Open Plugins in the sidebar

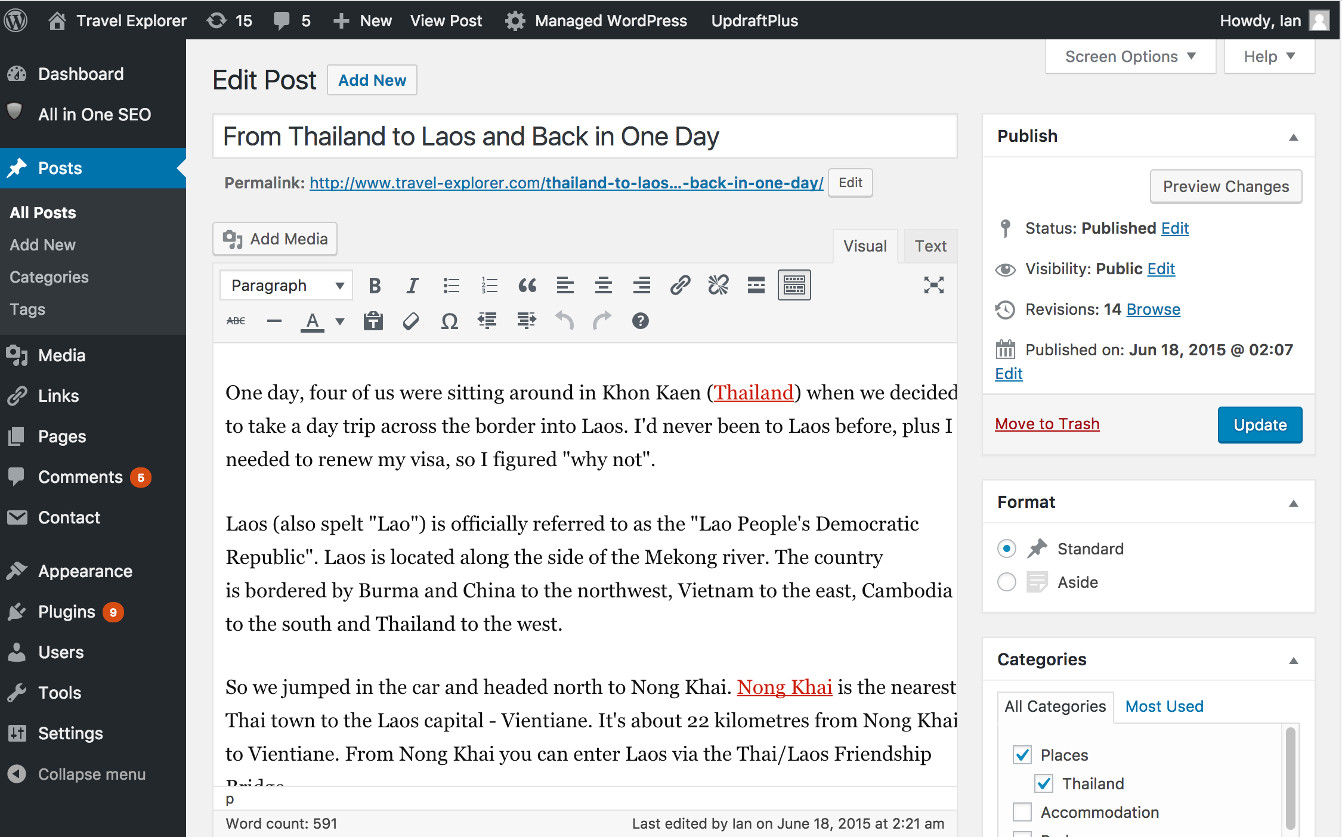pos(93,612)
